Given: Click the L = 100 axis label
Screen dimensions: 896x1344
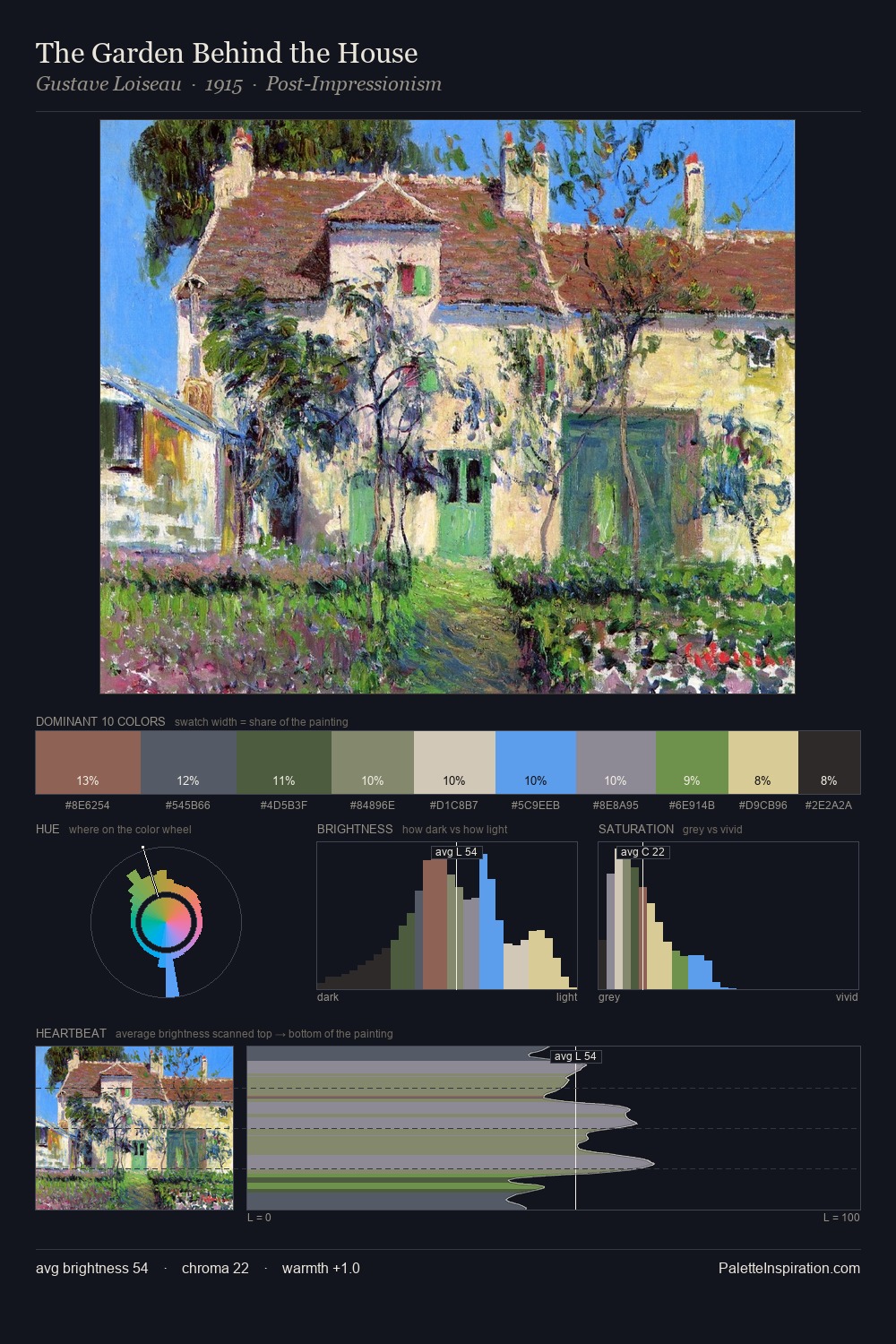Looking at the screenshot, I should coord(841,1217).
